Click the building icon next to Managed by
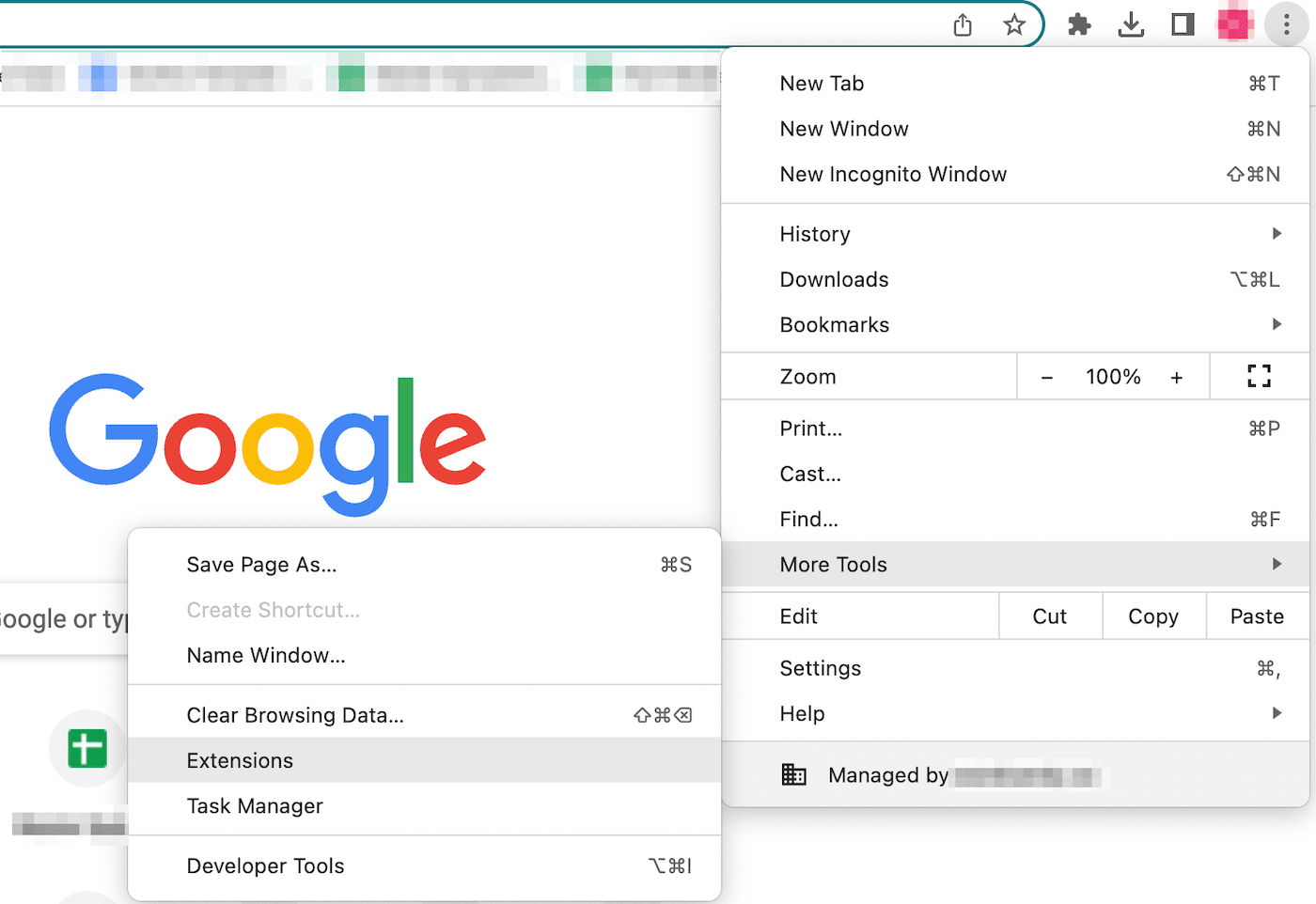 (793, 774)
